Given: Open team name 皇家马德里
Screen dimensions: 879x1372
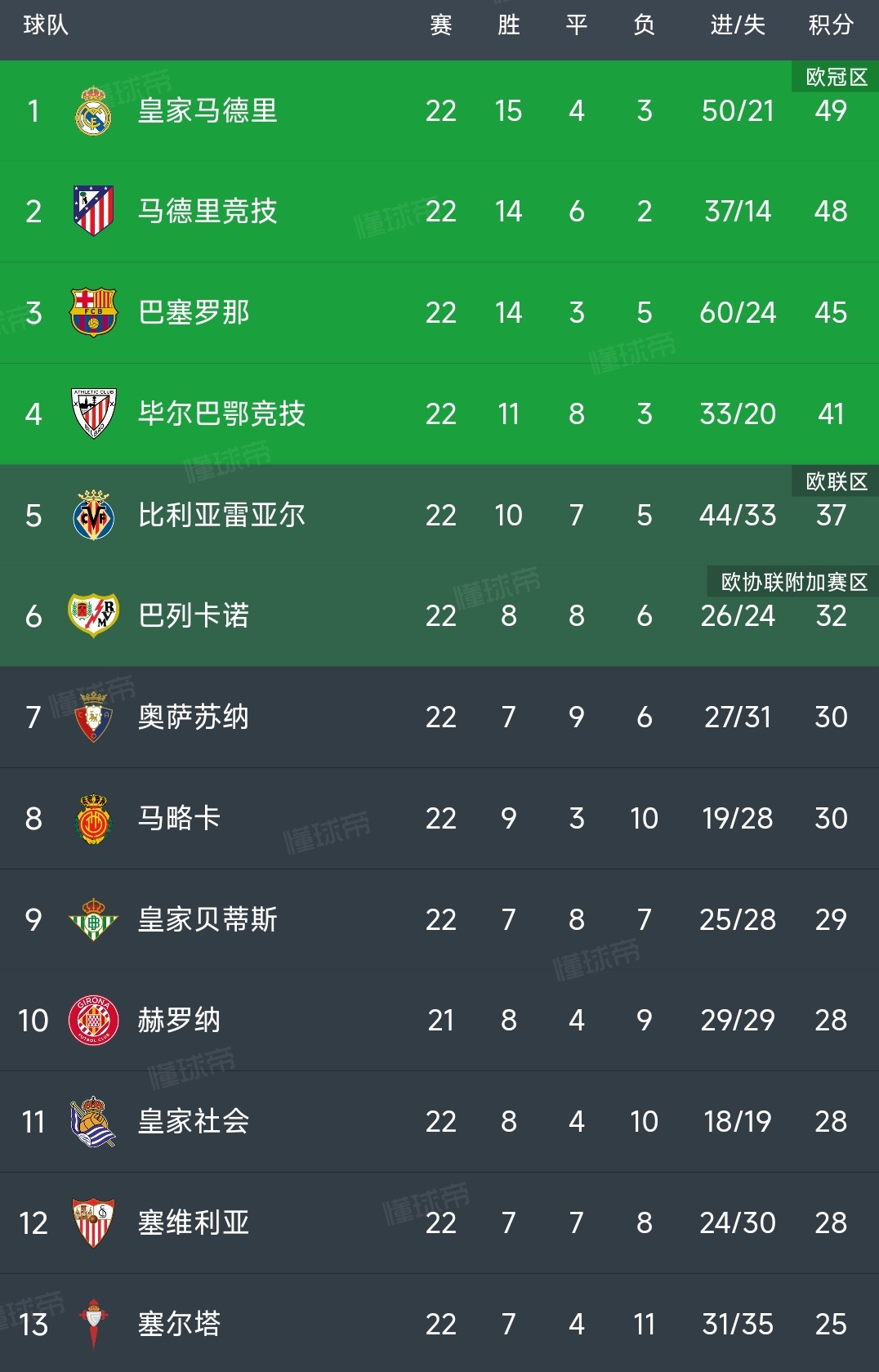Looking at the screenshot, I should pos(207,111).
